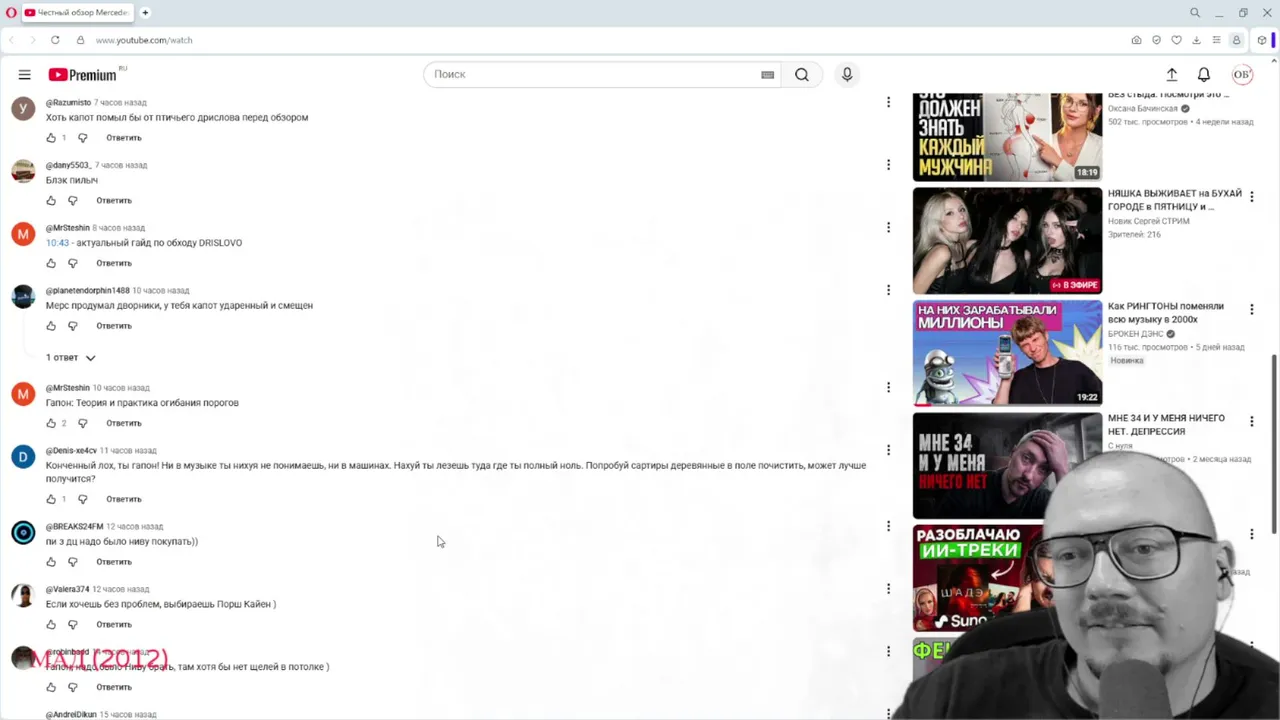Open the YouTube create/upload button
The height and width of the screenshot is (720, 1280).
[x=1172, y=74]
